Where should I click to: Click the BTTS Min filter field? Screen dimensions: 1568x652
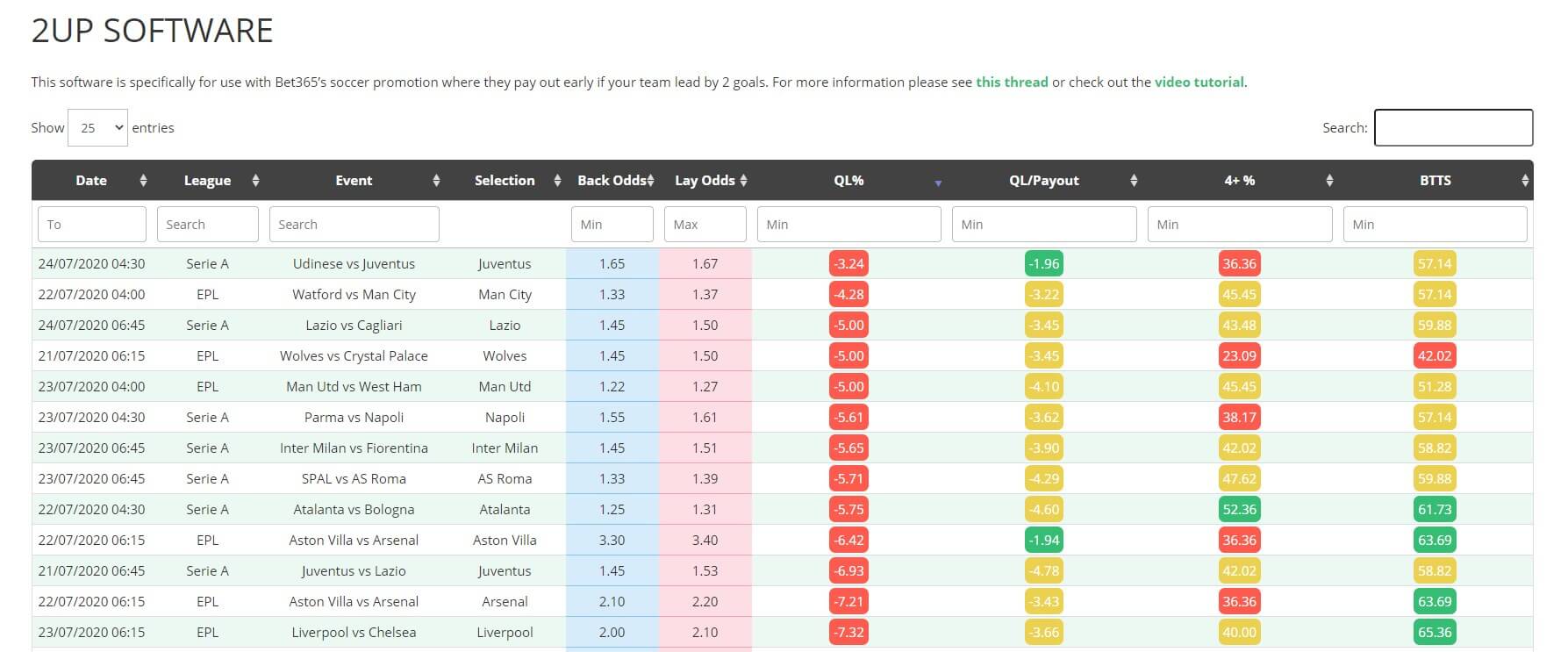1436,225
